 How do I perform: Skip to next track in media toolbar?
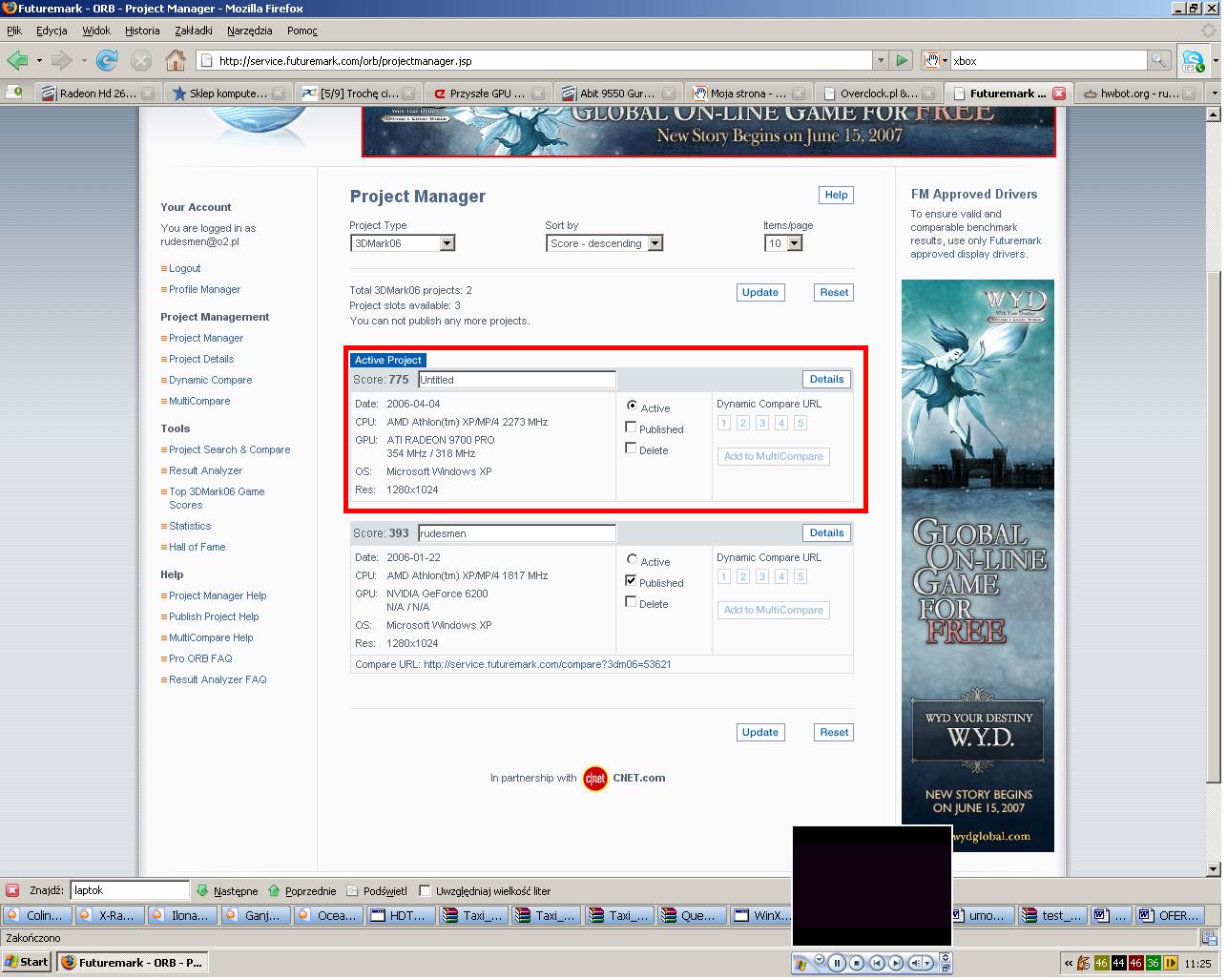point(895,963)
